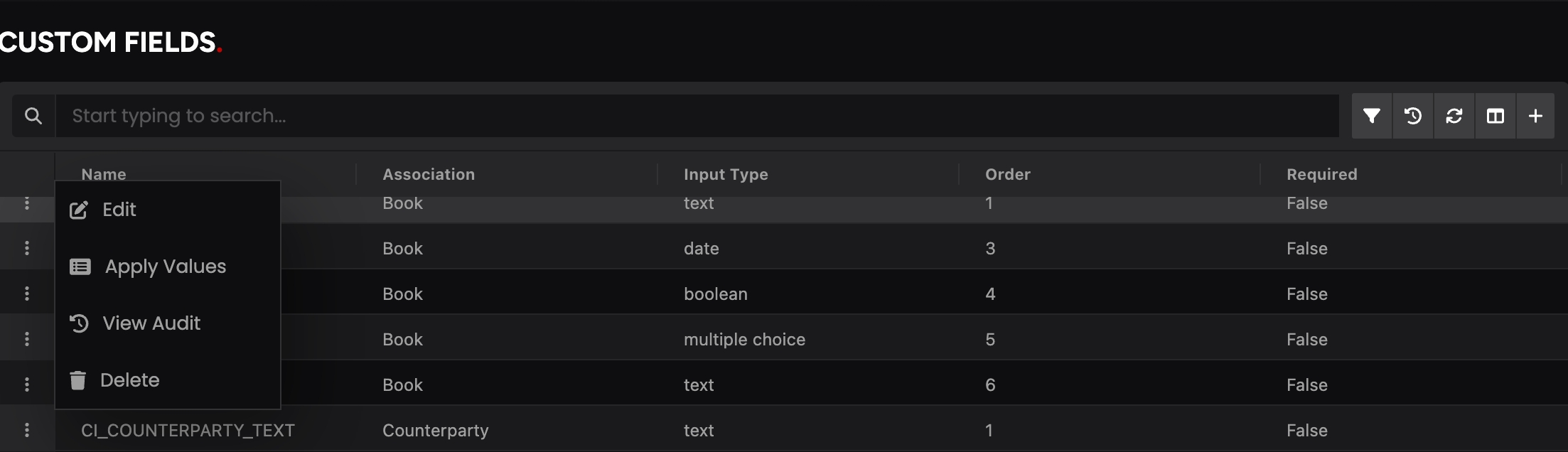Open the column chooser icon
The width and height of the screenshot is (1568, 452).
[1495, 116]
